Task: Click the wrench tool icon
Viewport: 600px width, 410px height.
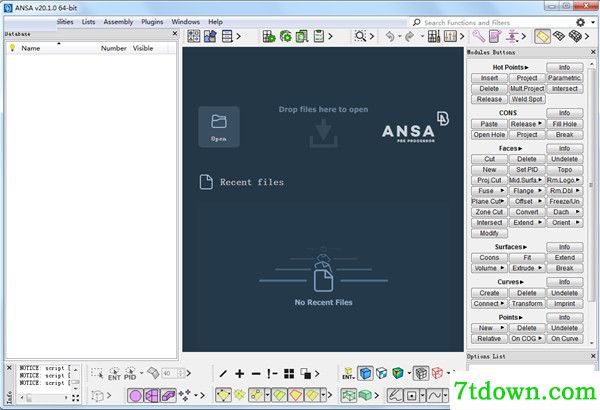Action: pos(478,36)
